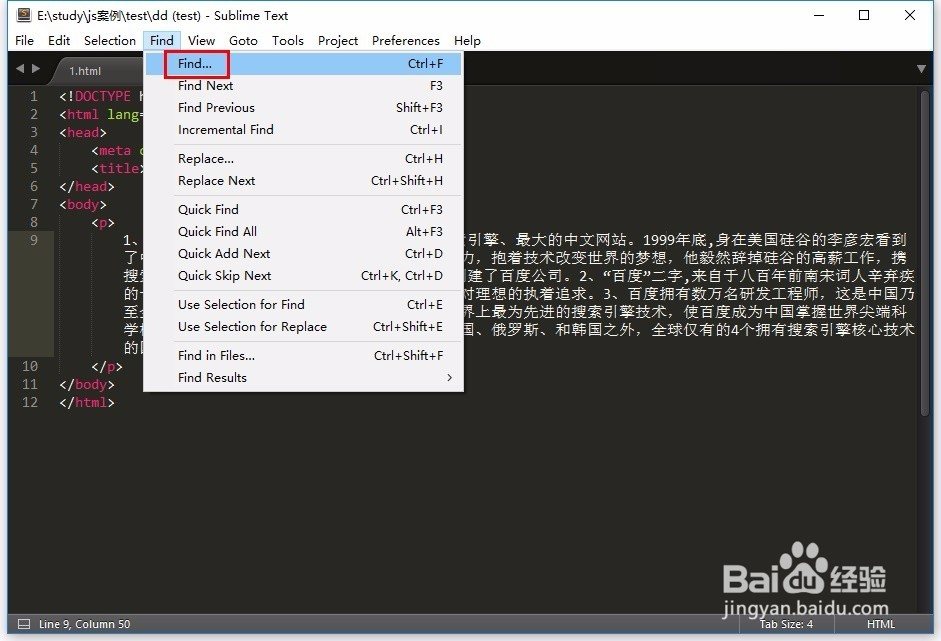Open the Project menu
This screenshot has width=941, height=641.
338,40
